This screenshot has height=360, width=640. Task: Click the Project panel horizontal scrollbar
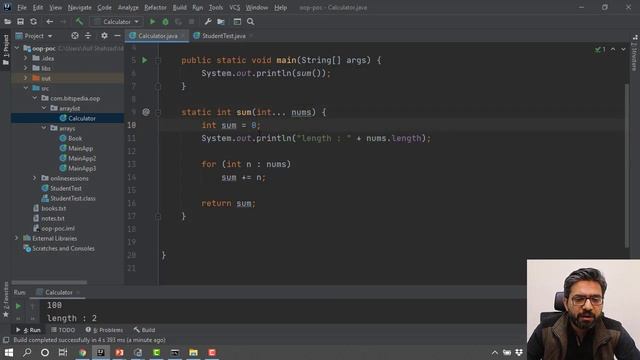(49, 282)
